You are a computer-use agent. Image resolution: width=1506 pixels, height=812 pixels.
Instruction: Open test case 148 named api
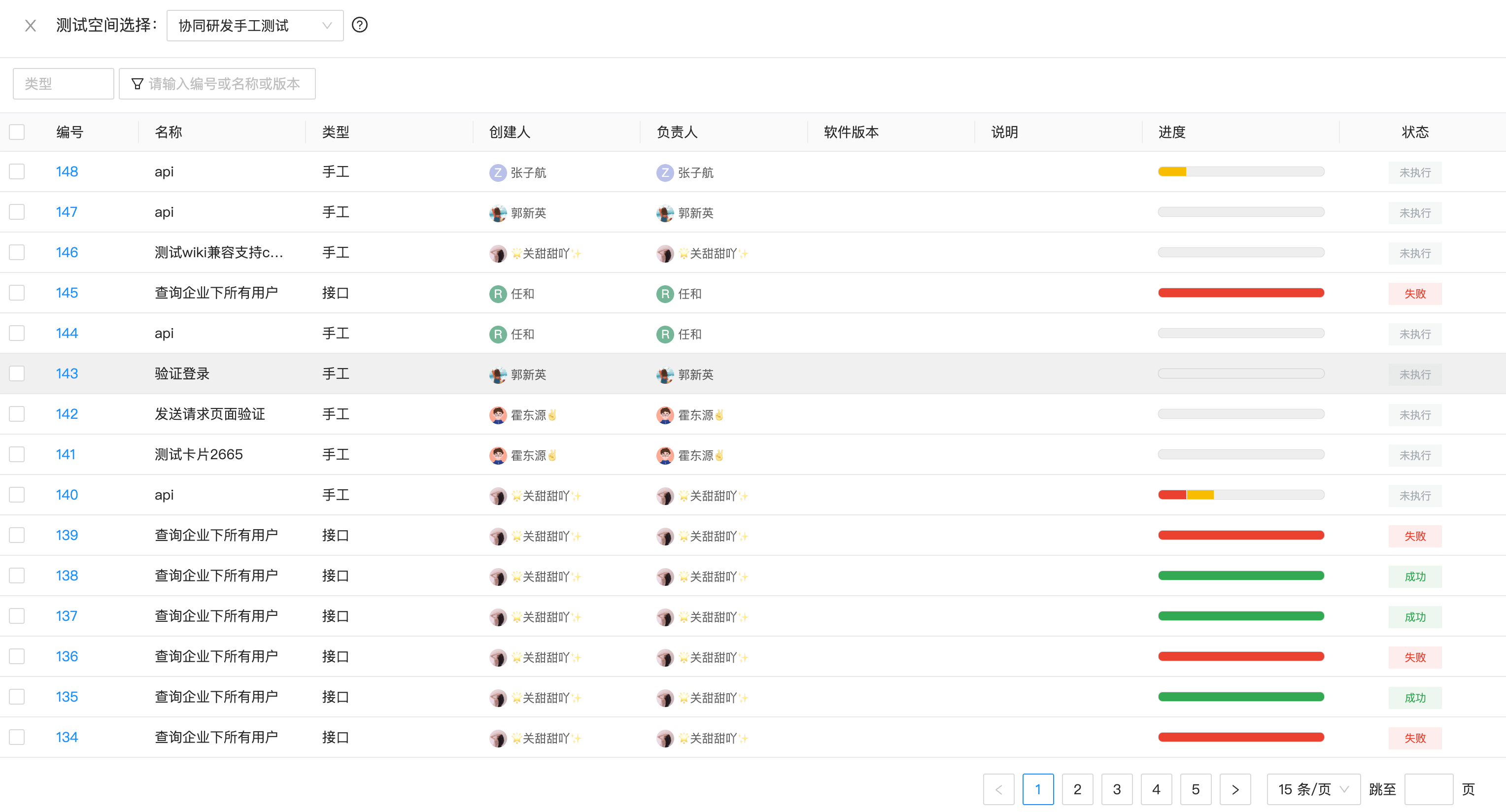coord(67,171)
